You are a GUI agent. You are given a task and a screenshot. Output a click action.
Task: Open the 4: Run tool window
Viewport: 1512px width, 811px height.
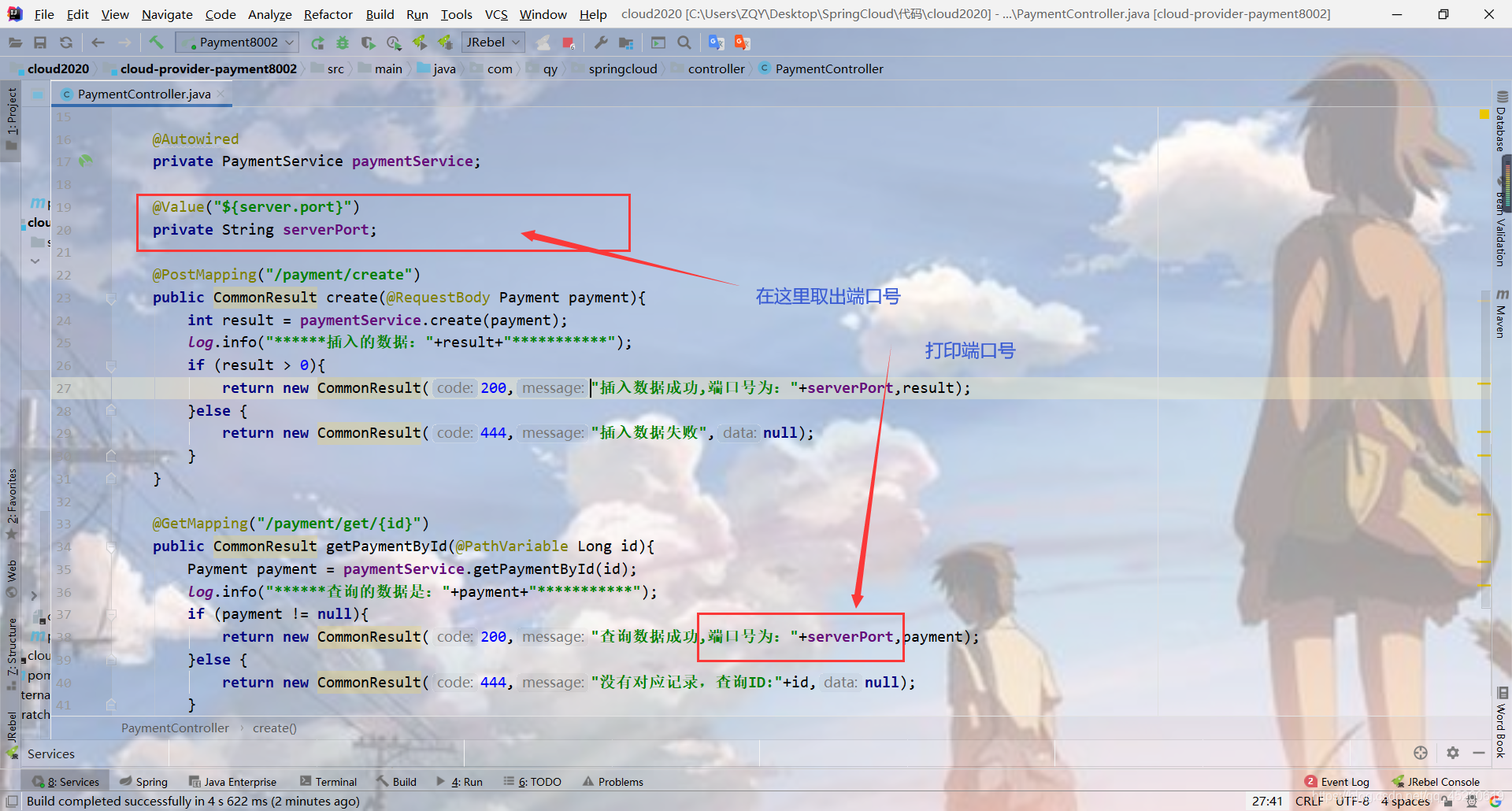click(x=460, y=782)
